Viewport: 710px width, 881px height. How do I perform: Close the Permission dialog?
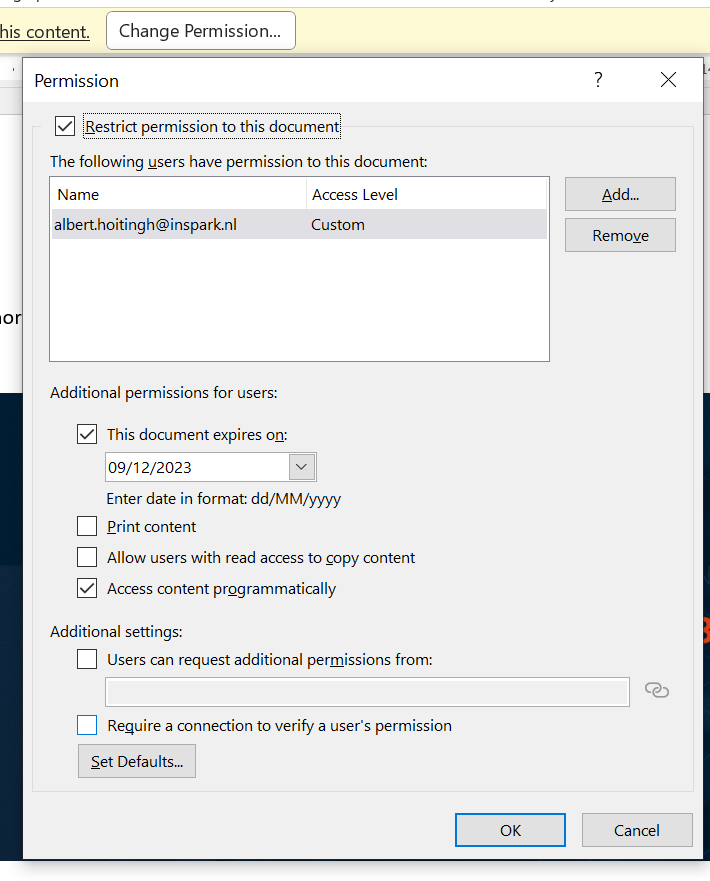pyautogui.click(x=669, y=80)
